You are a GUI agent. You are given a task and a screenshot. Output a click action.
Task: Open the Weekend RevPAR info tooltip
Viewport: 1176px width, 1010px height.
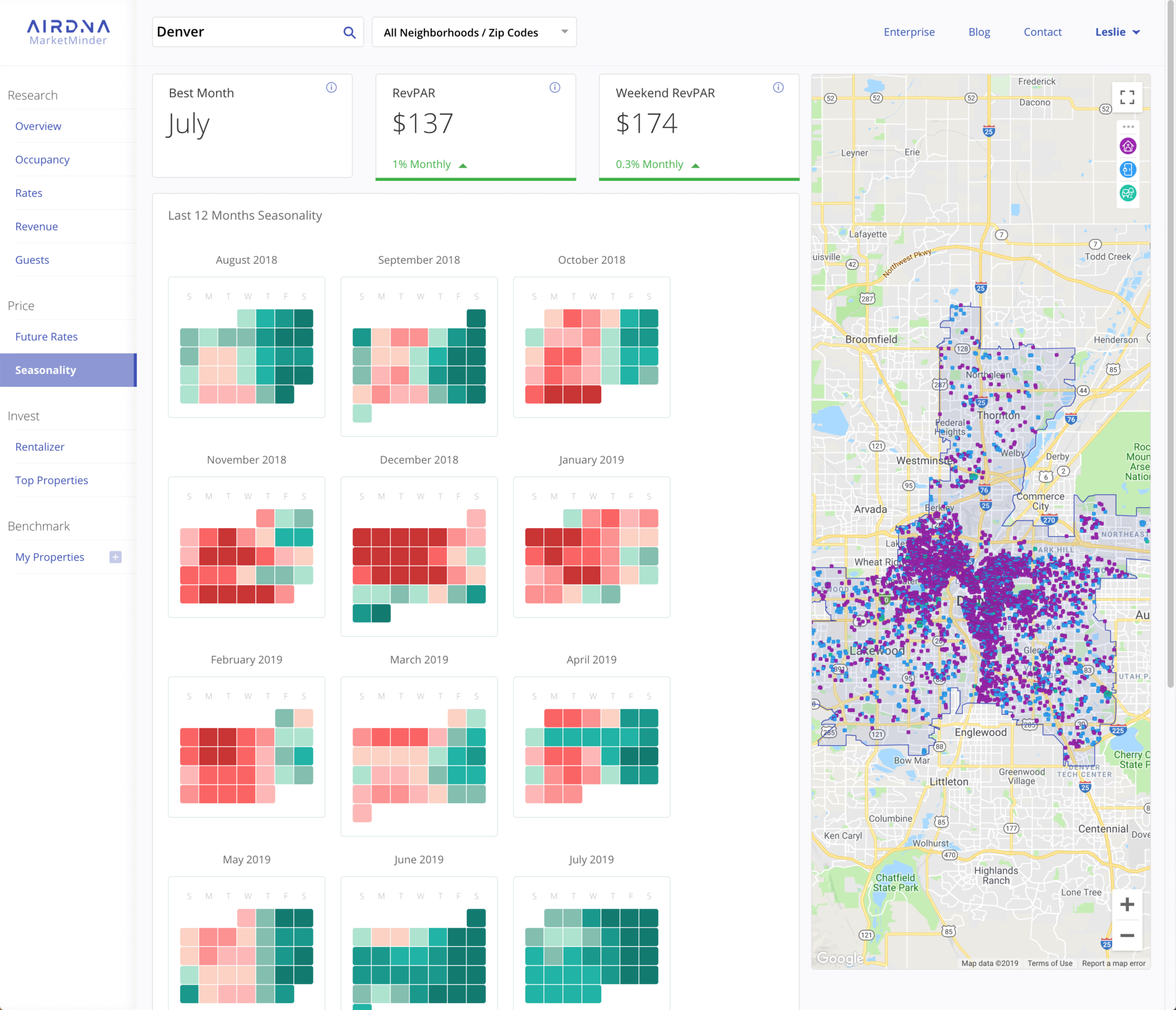pyautogui.click(x=778, y=87)
